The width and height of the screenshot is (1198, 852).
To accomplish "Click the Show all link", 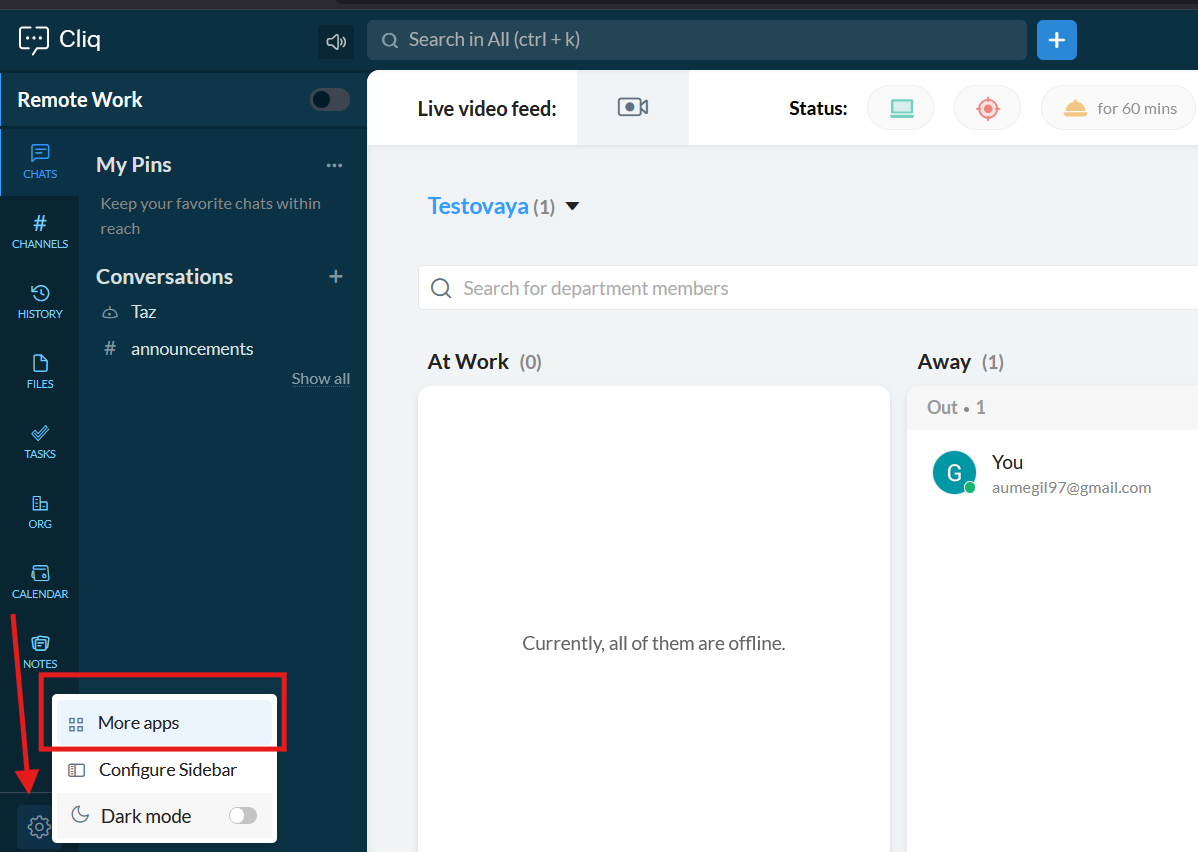I will click(x=320, y=379).
